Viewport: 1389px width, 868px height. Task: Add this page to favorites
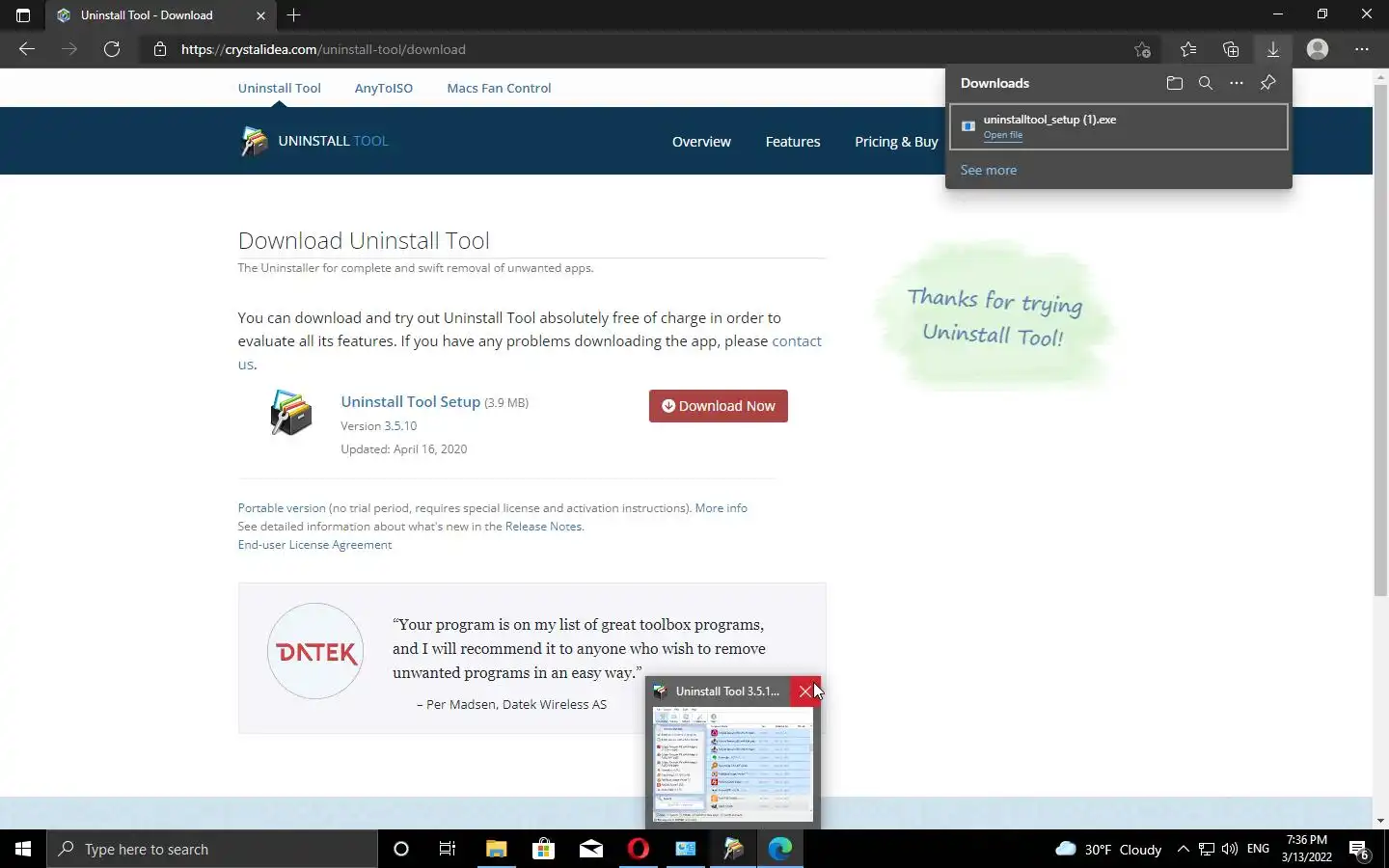[x=1142, y=49]
